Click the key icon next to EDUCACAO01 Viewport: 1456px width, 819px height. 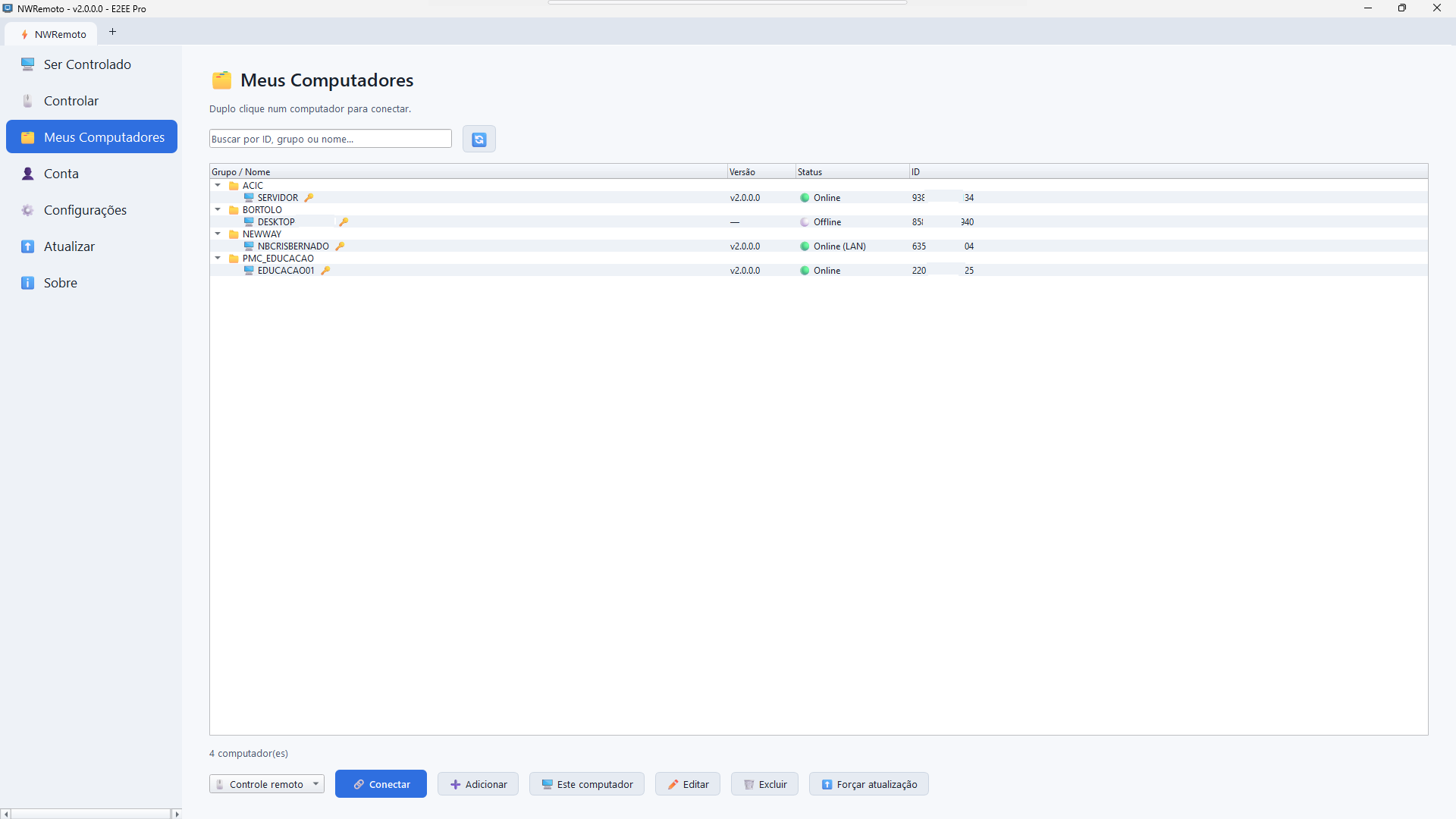(x=325, y=271)
